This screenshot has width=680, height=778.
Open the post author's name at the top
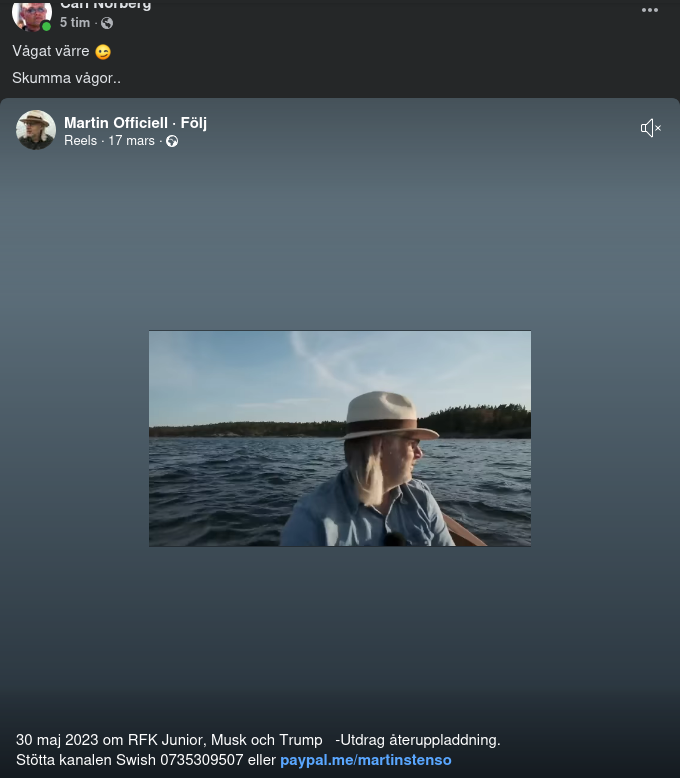click(105, 5)
